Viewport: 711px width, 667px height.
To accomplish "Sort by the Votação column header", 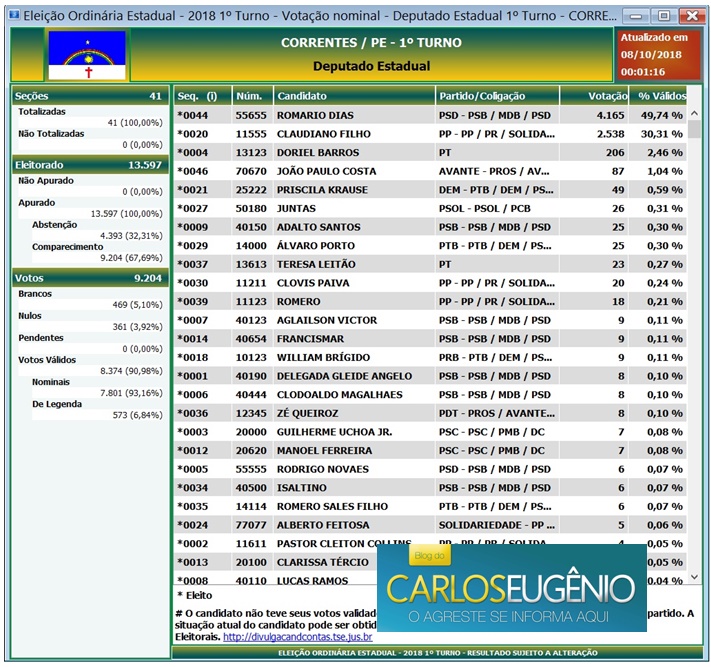I will [594, 96].
